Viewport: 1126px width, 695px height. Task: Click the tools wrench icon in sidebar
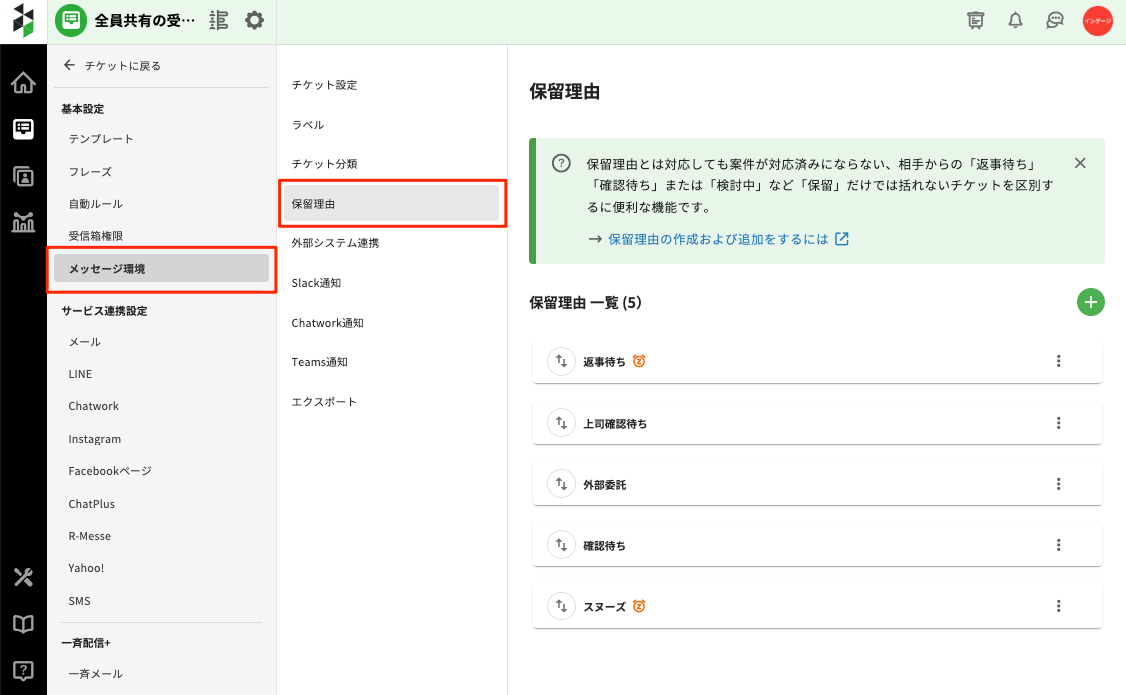point(23,577)
